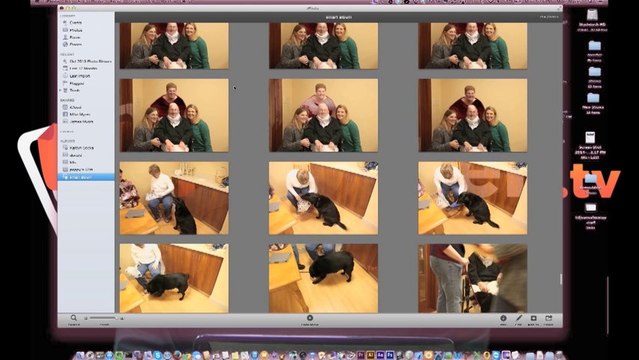Select photo with woman in pink standing behind

coord(324,115)
